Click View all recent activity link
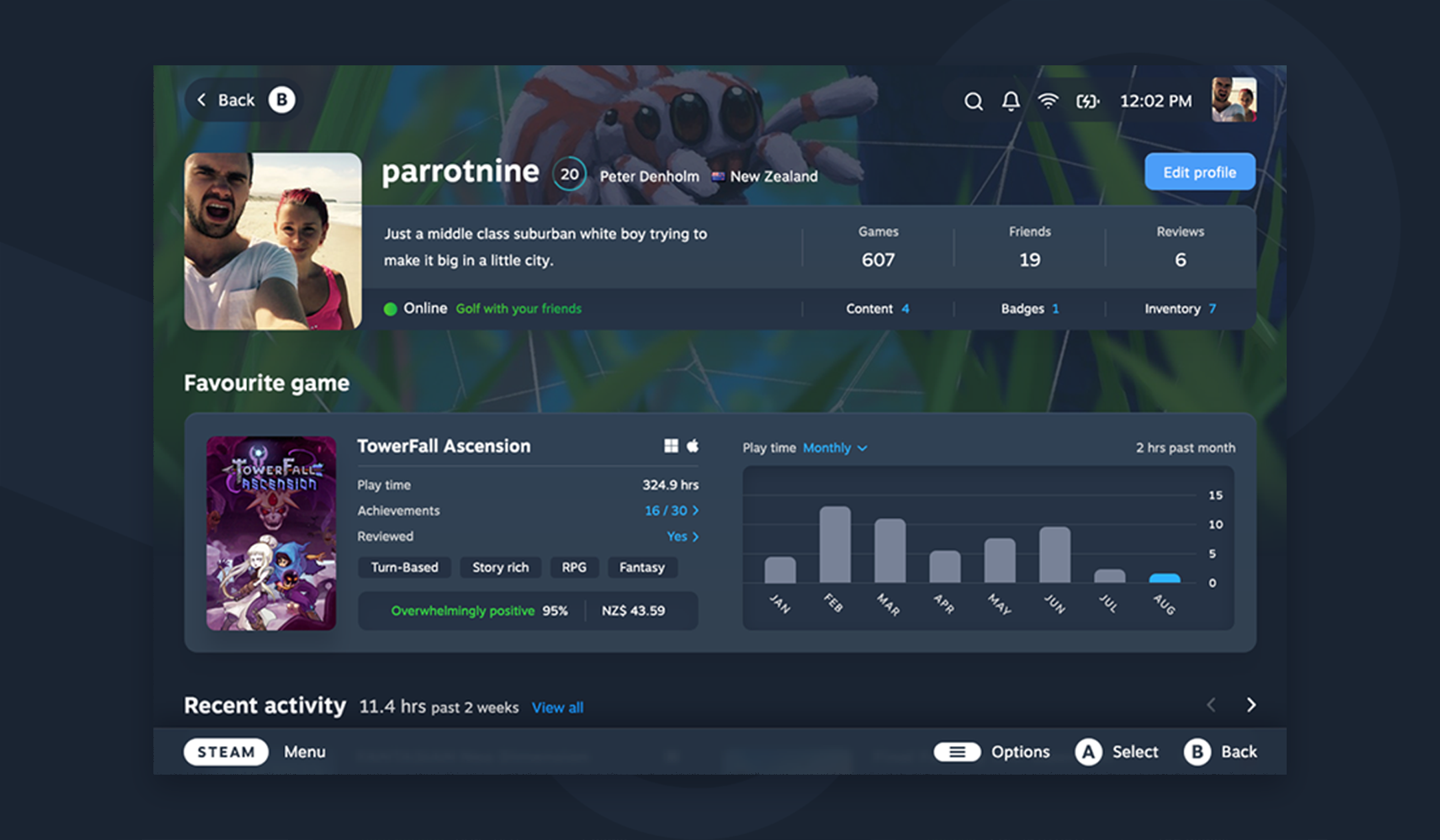The width and height of the screenshot is (1440, 840). pos(557,707)
